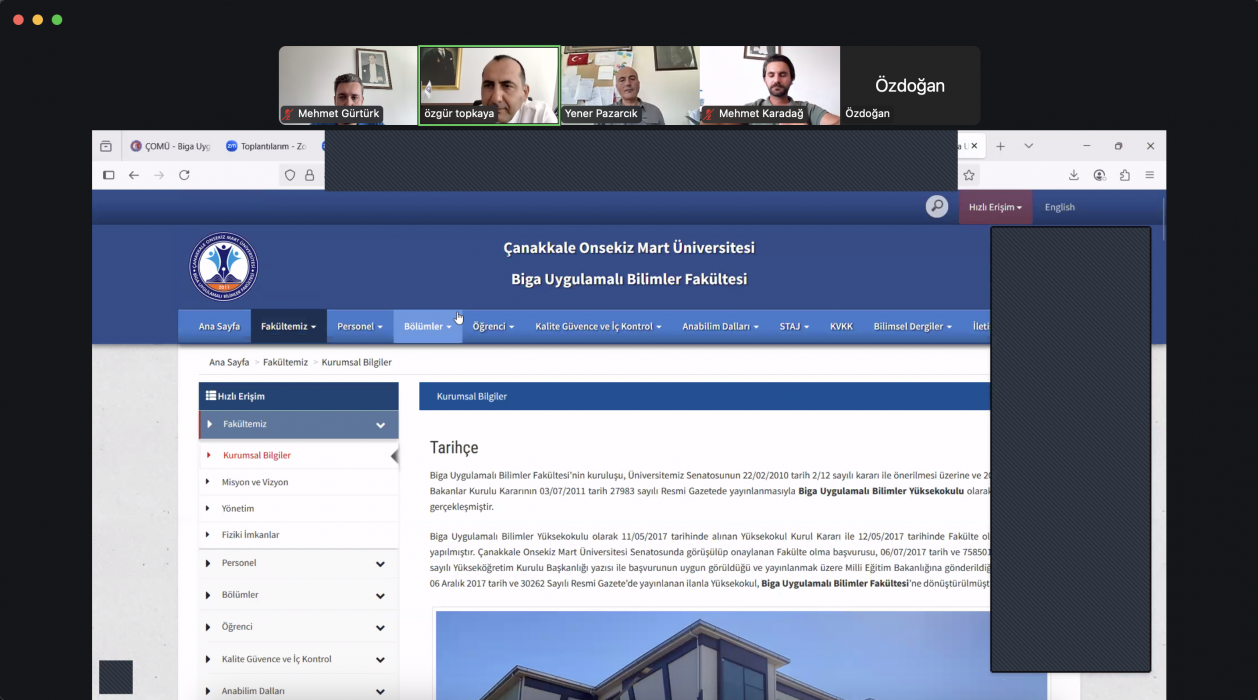Click the Kurumsal Bilgiler content panel header
The height and width of the screenshot is (700, 1258).
point(704,396)
